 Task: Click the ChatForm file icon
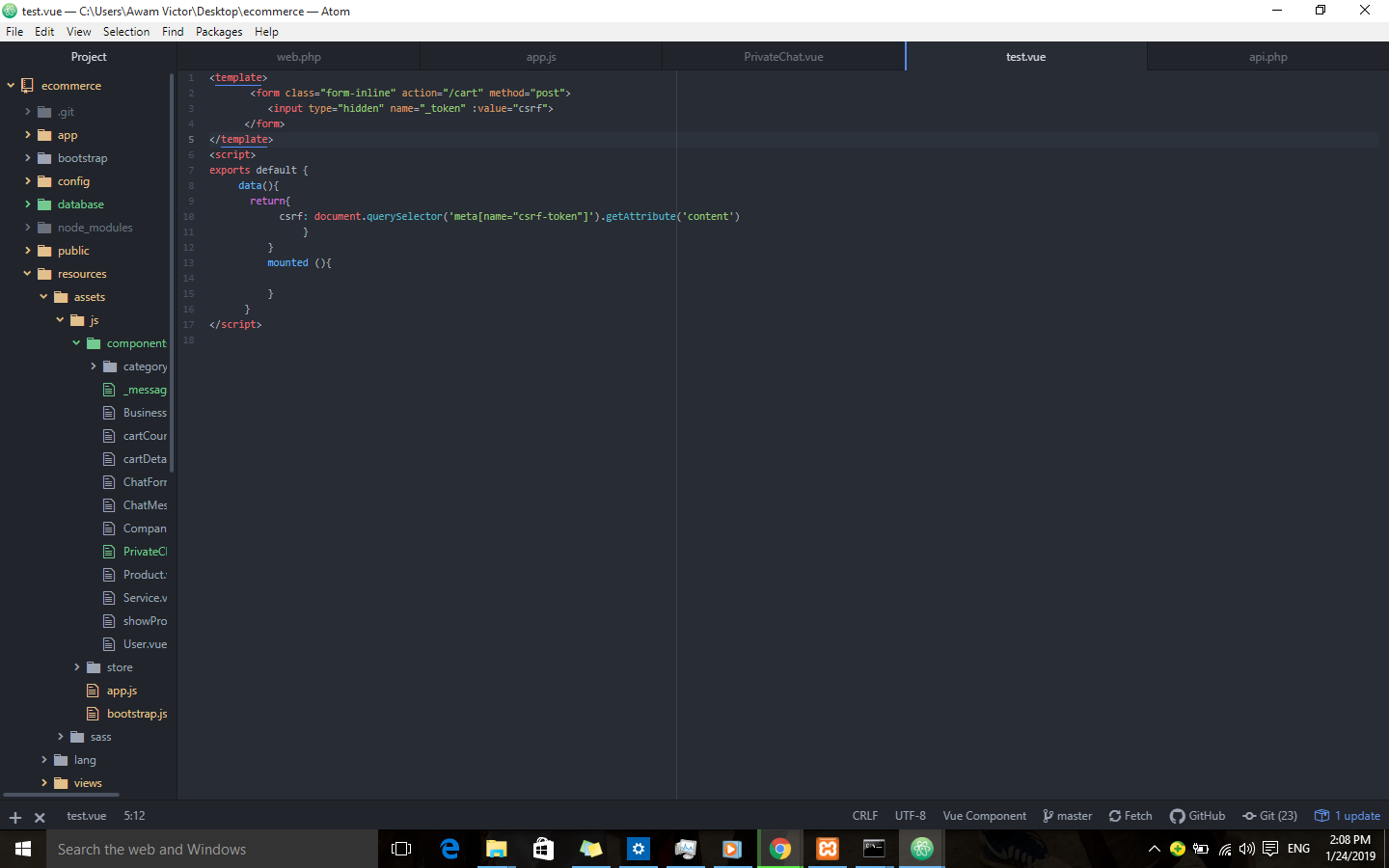(109, 482)
